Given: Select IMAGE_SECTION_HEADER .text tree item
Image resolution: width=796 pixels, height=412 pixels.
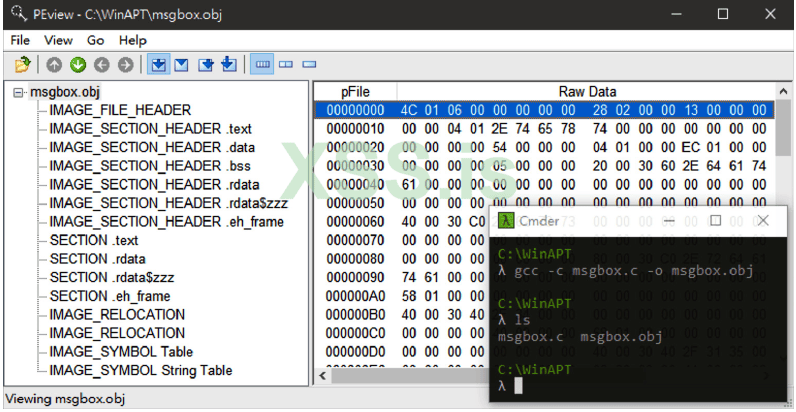Looking at the screenshot, I should click(150, 129).
